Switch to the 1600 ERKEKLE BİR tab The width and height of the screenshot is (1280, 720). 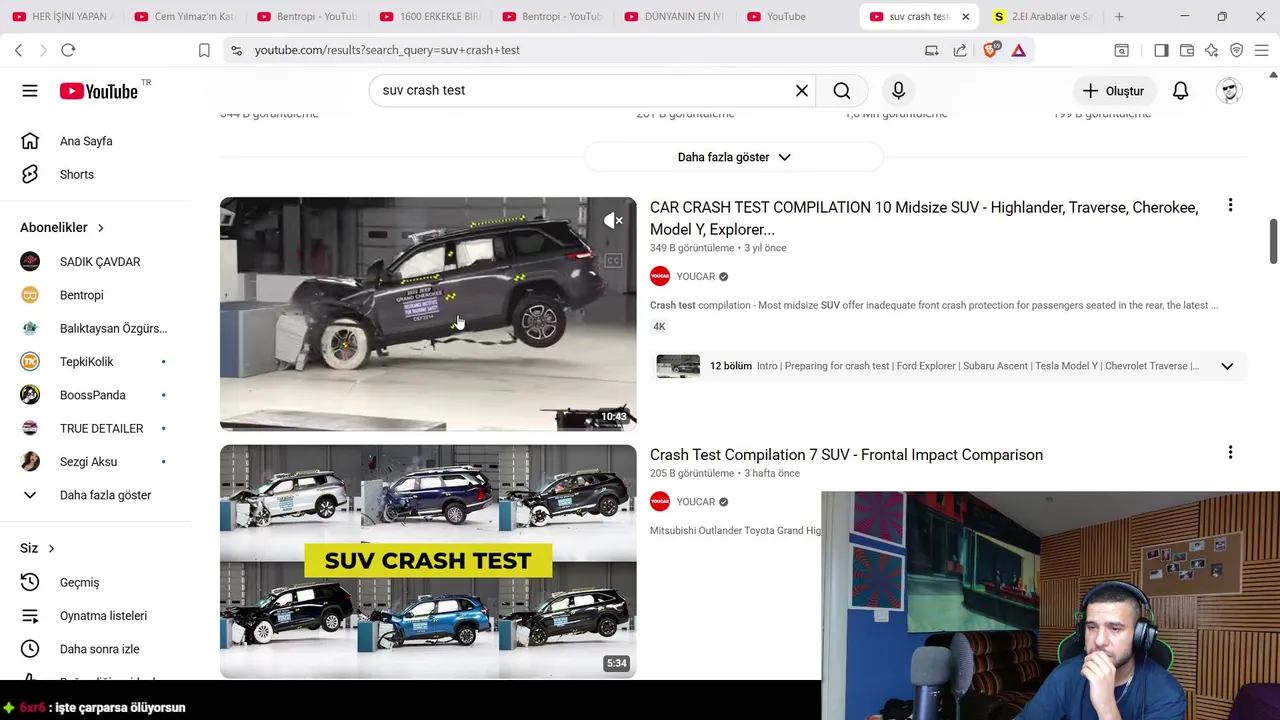click(430, 17)
